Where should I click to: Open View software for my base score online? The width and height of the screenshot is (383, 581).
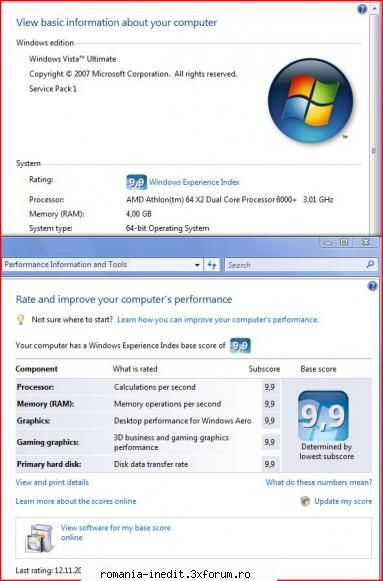[116, 532]
